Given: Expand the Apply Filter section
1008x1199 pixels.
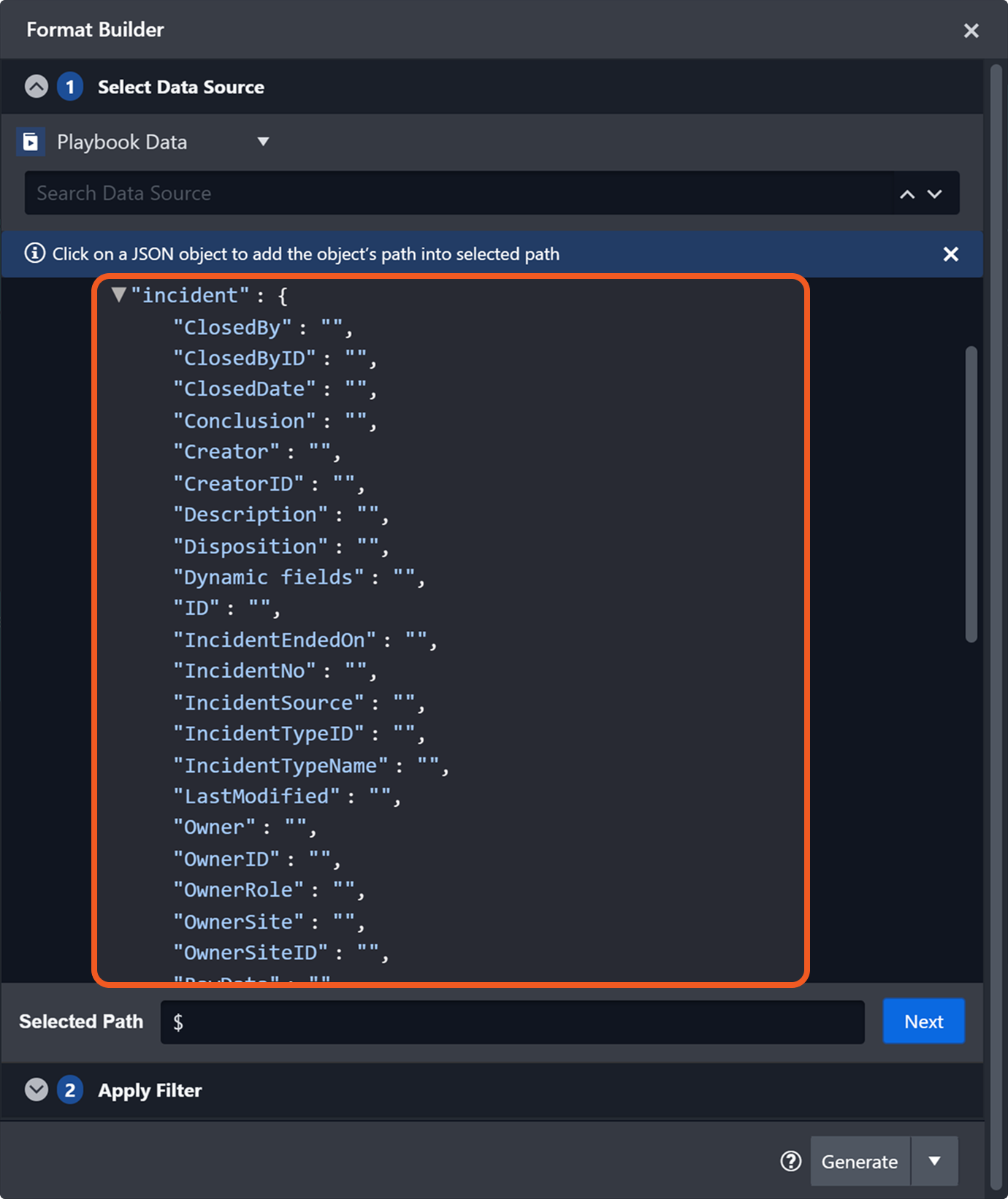Looking at the screenshot, I should [x=37, y=1090].
